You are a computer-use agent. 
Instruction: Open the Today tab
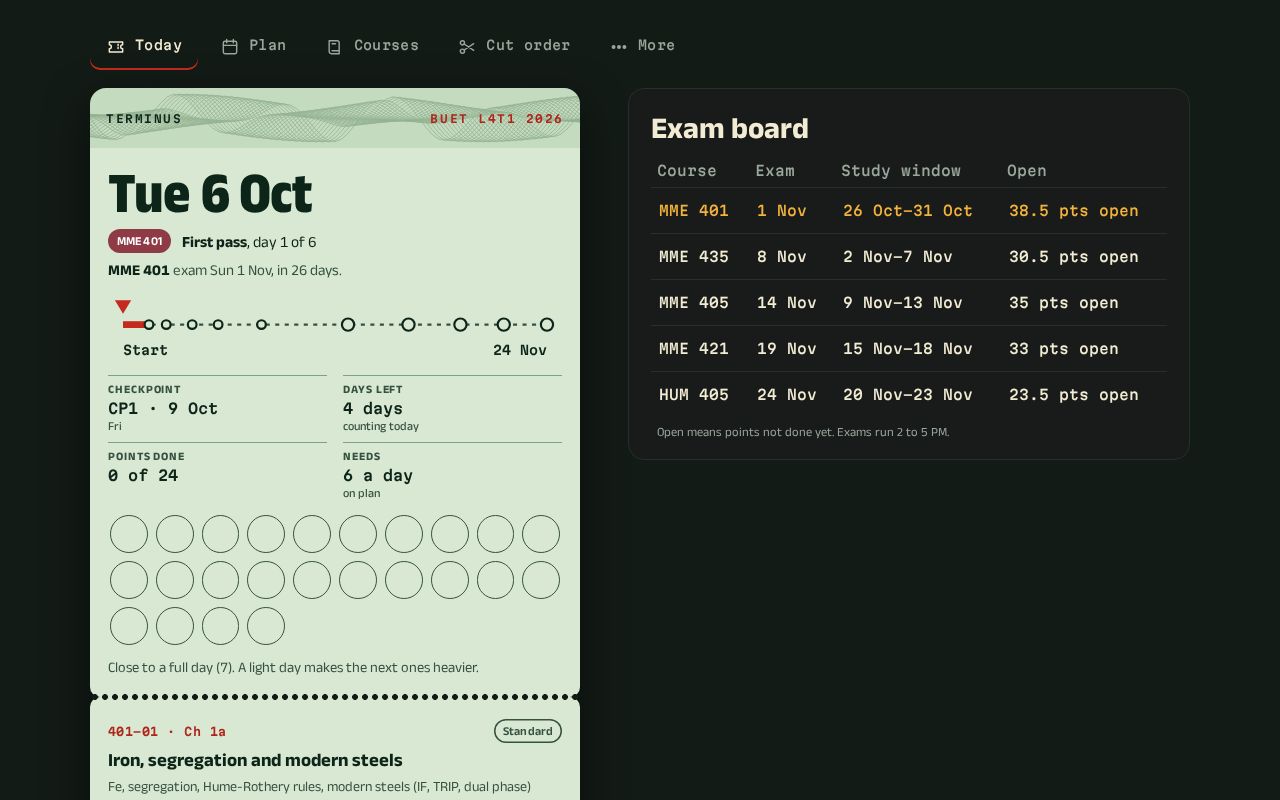(144, 46)
